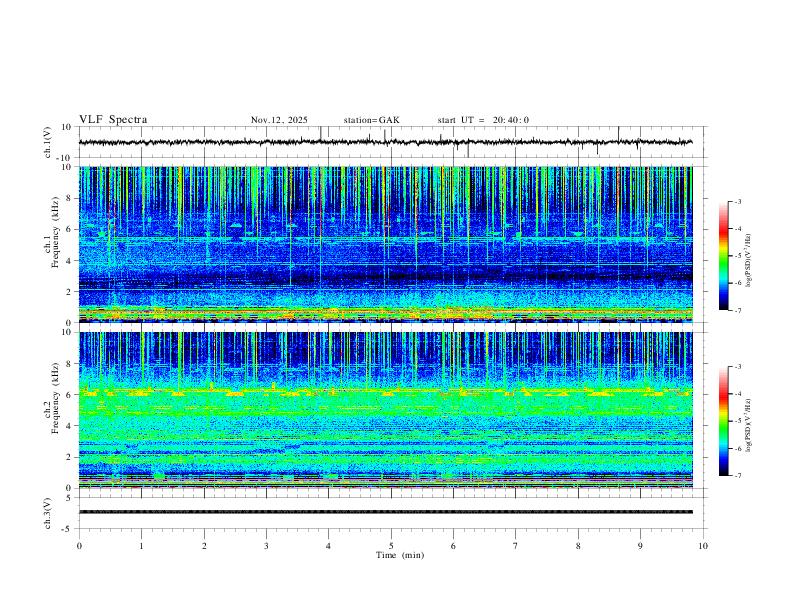Click the 'ch.1(V)' waveform axis label
The height and width of the screenshot is (612, 792).
click(48, 142)
